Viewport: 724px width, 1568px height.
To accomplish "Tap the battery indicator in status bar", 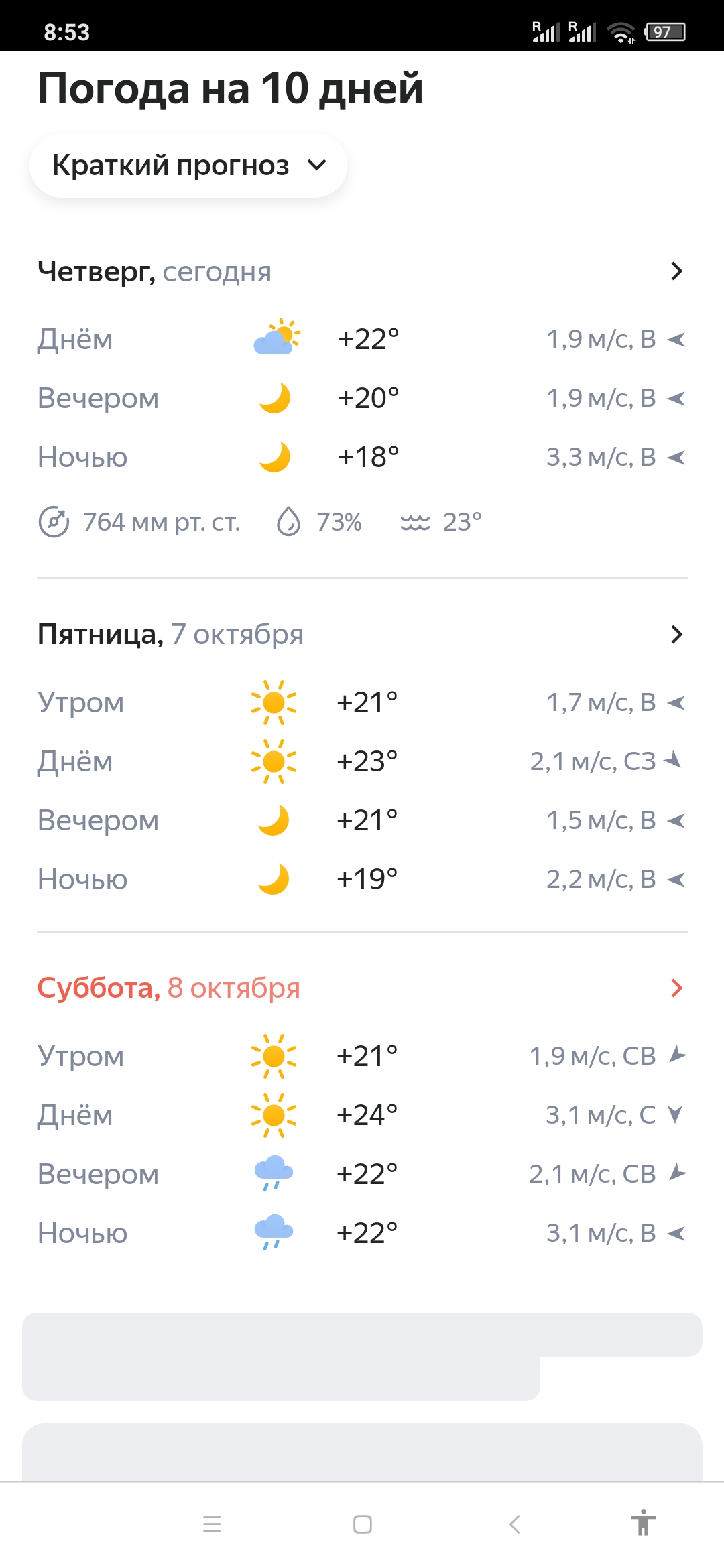I will (664, 31).
